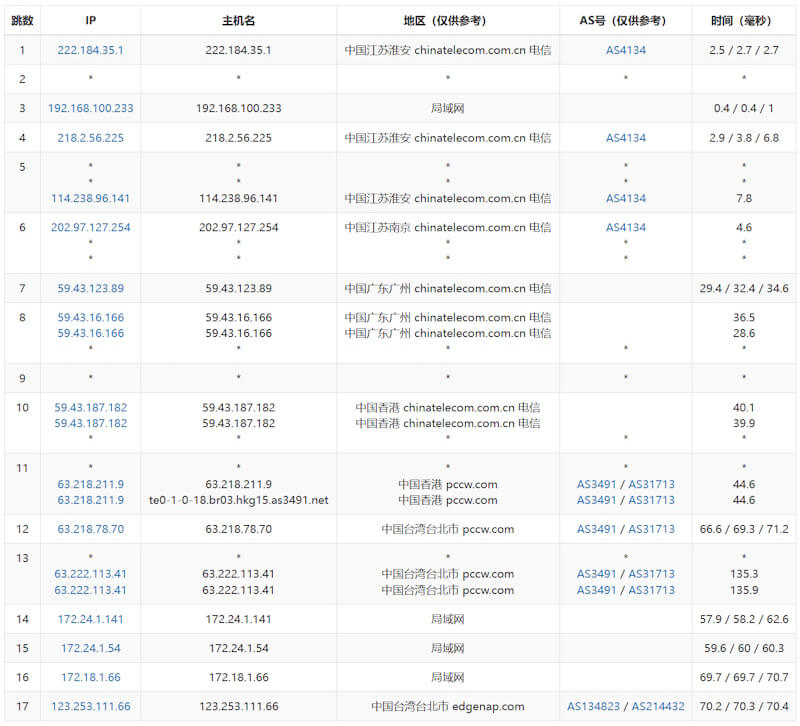The height and width of the screenshot is (726, 800).
Task: Open the blue 192.168.100.233 IP link
Action: pos(90,108)
